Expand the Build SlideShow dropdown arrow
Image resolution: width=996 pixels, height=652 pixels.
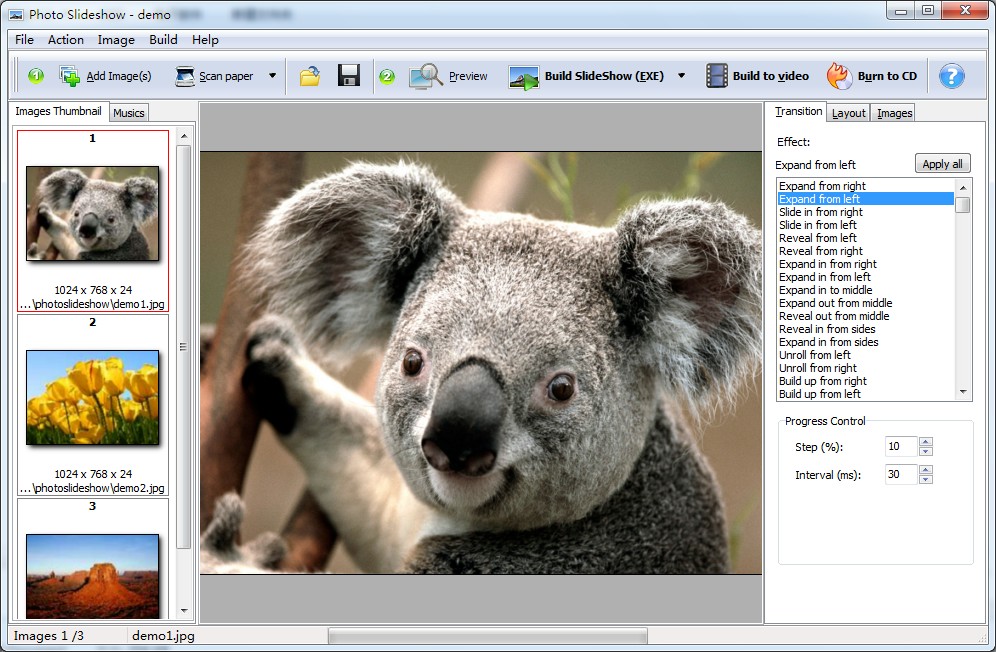click(x=682, y=76)
